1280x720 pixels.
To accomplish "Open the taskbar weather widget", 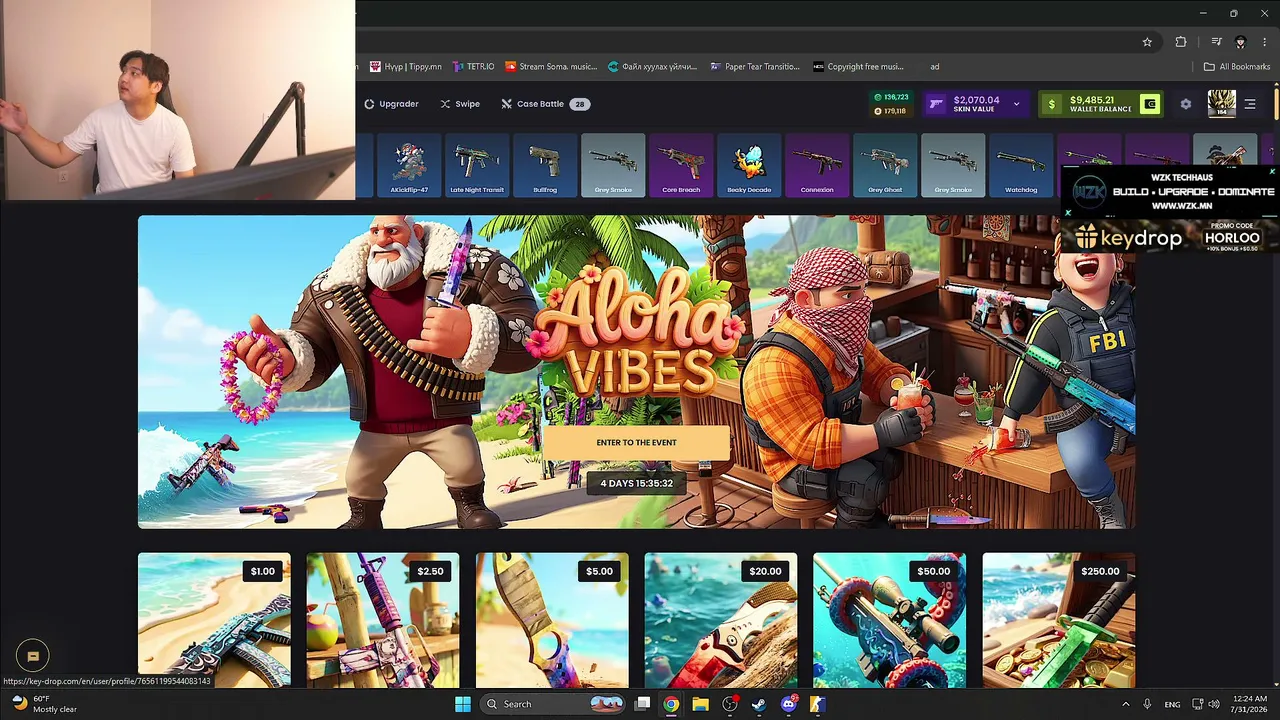I will point(44,704).
